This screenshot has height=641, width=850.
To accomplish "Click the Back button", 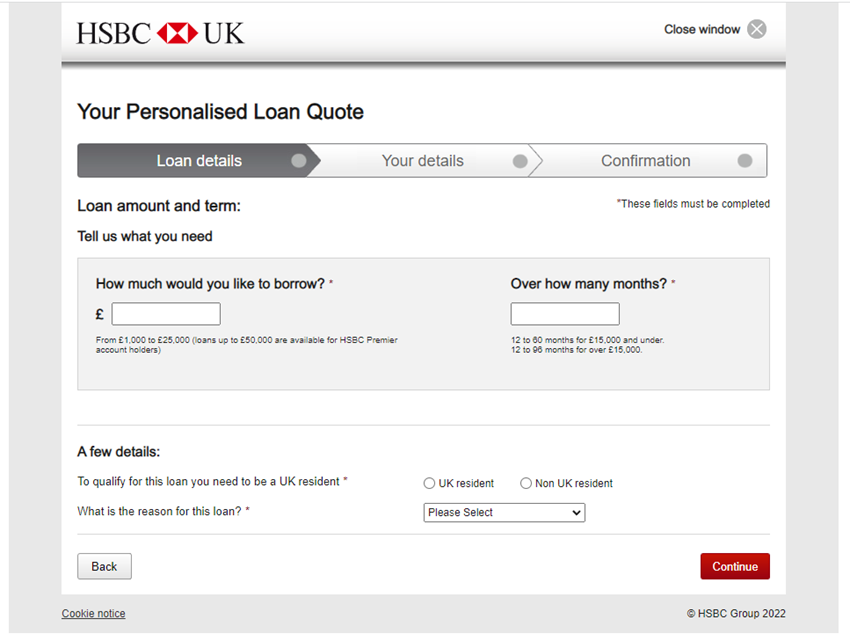I will click(104, 566).
